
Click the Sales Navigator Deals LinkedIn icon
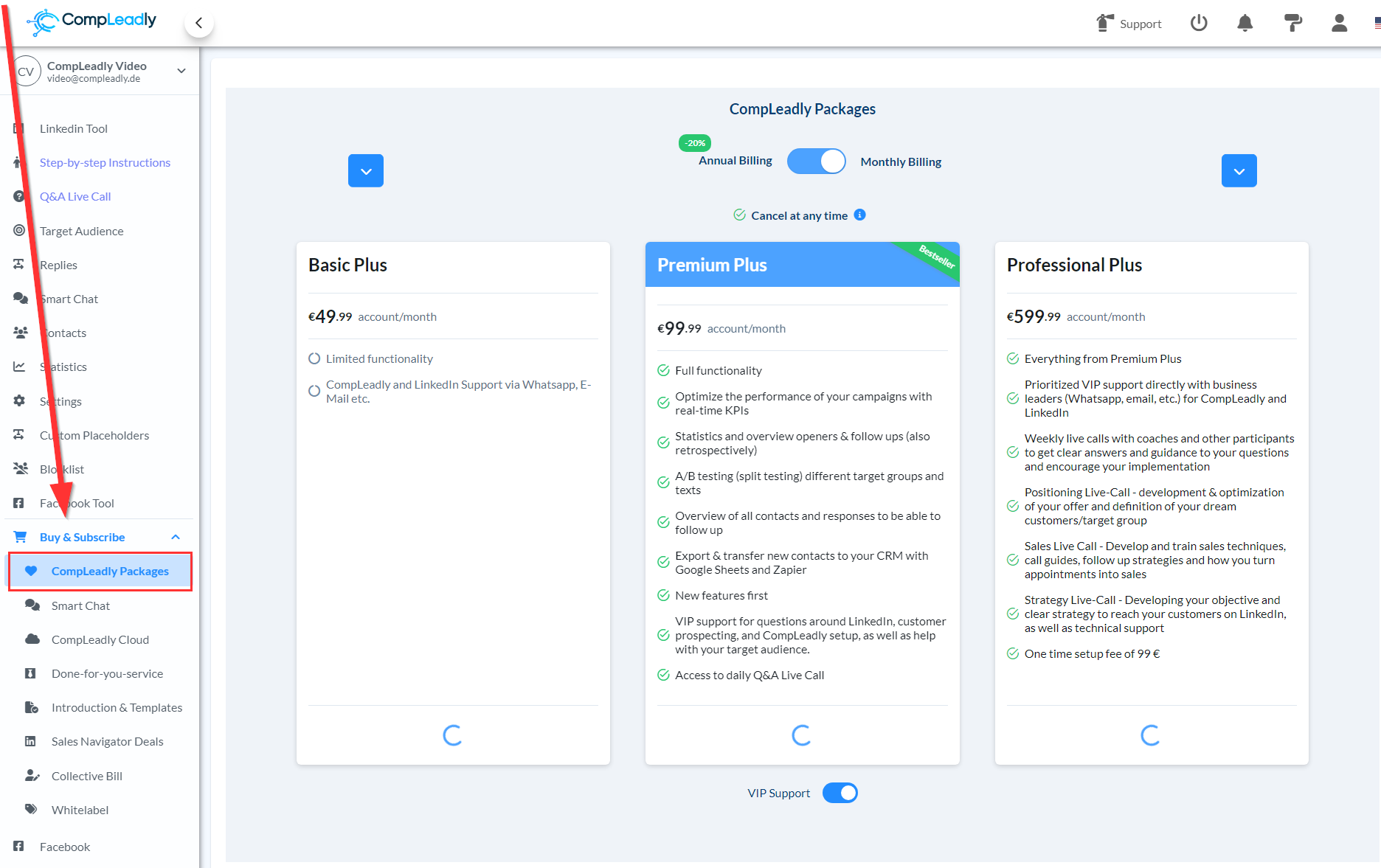point(31,741)
